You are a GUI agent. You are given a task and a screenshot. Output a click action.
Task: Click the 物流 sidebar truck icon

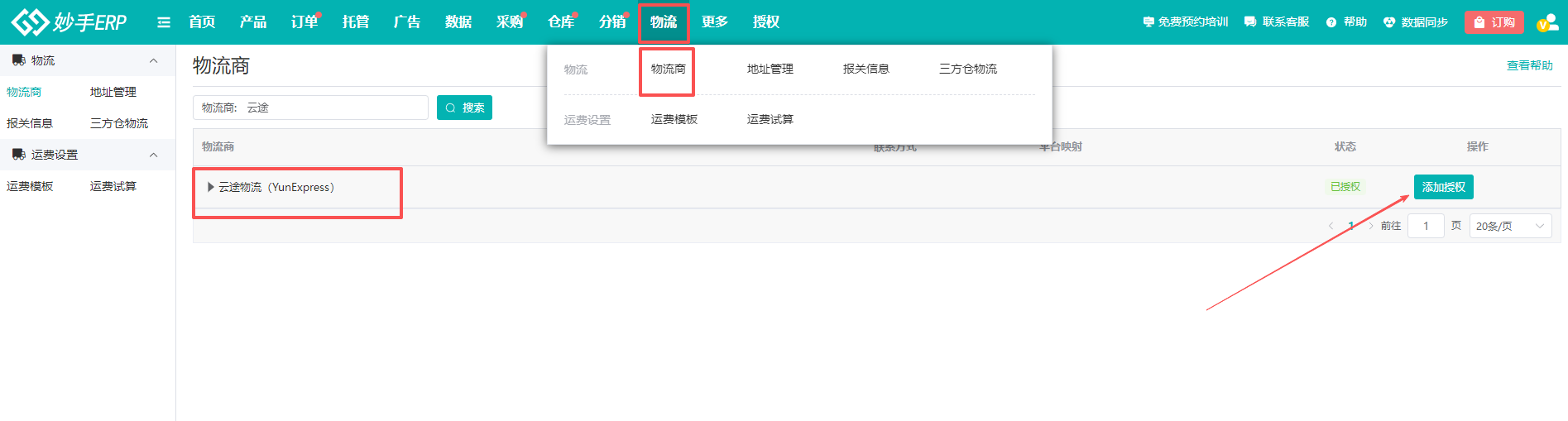[18, 60]
